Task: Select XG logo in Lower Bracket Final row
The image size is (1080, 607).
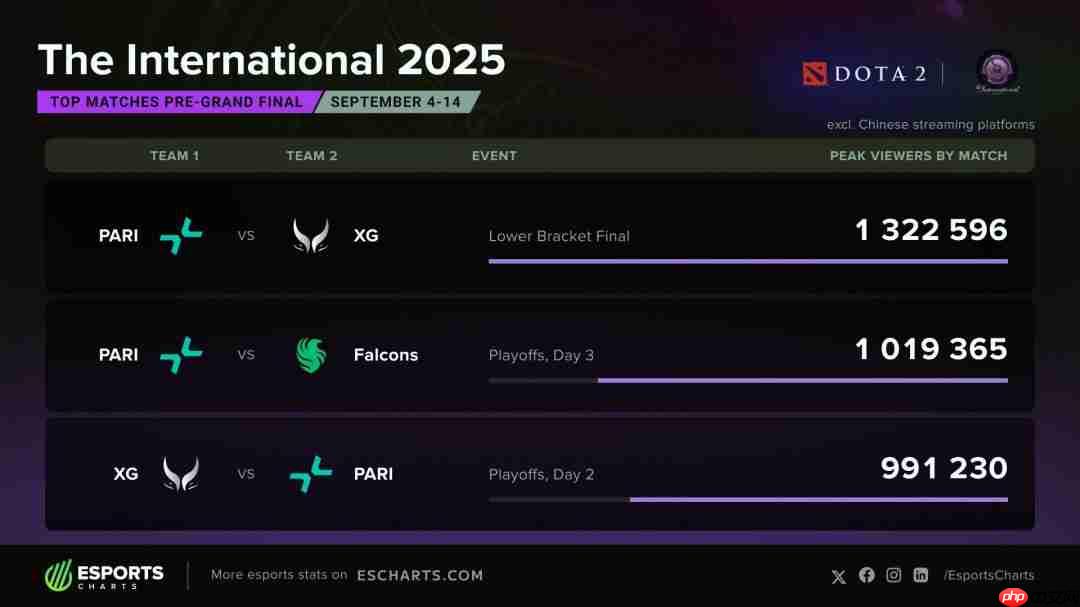Action: click(x=310, y=236)
